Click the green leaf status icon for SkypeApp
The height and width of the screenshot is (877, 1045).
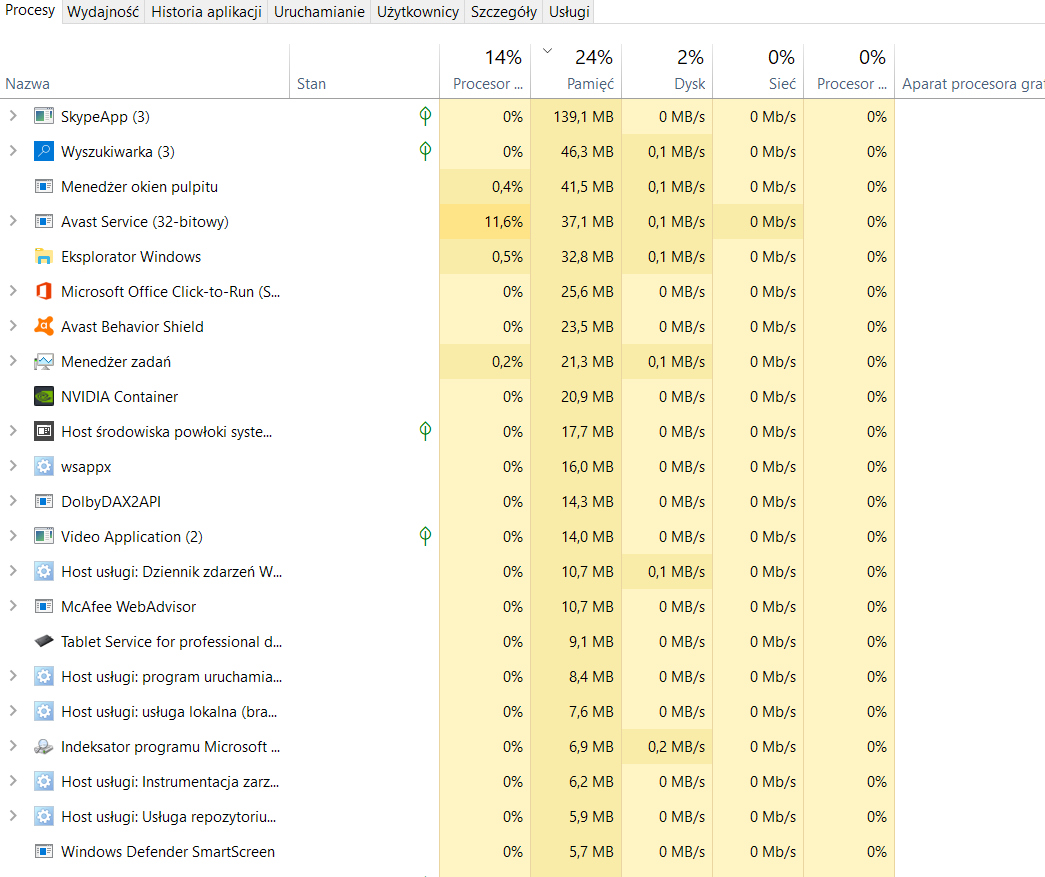pos(425,116)
